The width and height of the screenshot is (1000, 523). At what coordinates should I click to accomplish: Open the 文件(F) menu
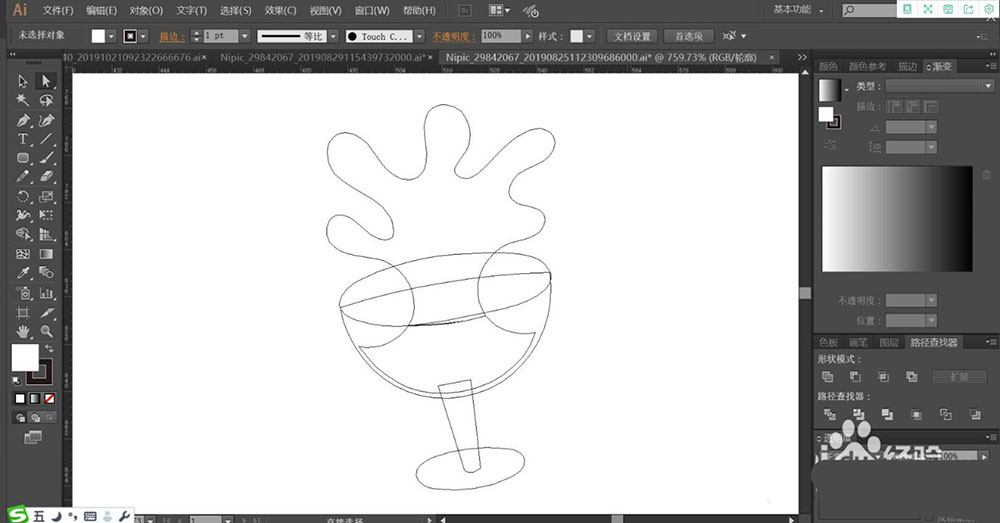coord(58,10)
